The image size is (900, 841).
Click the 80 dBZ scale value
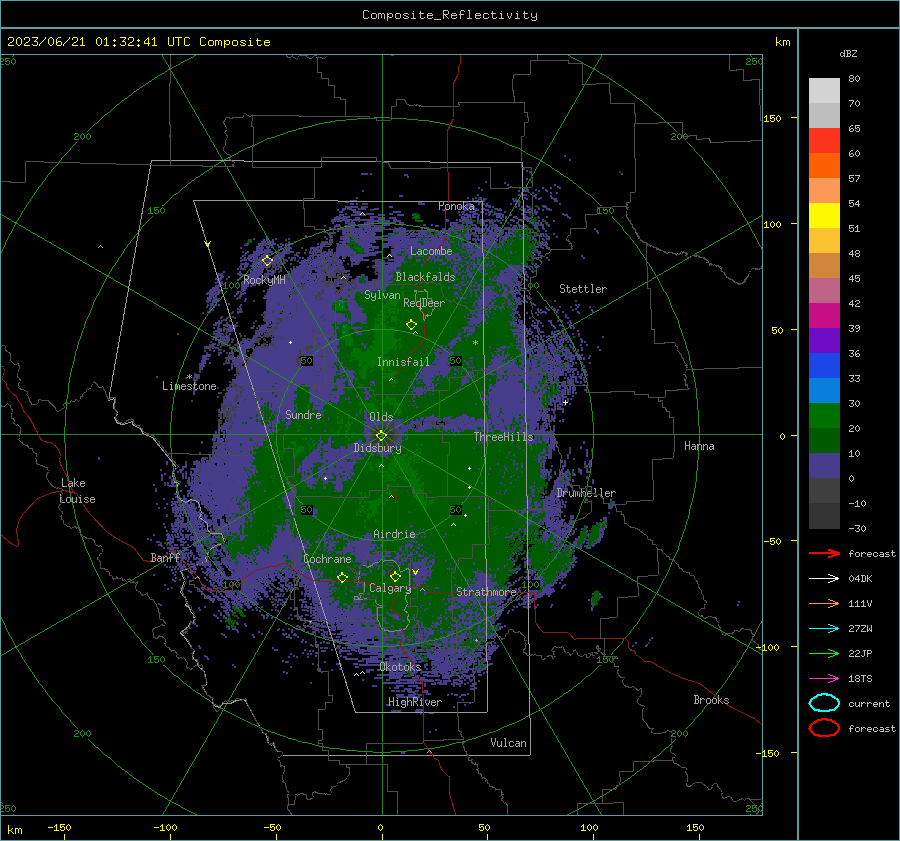pyautogui.click(x=855, y=79)
